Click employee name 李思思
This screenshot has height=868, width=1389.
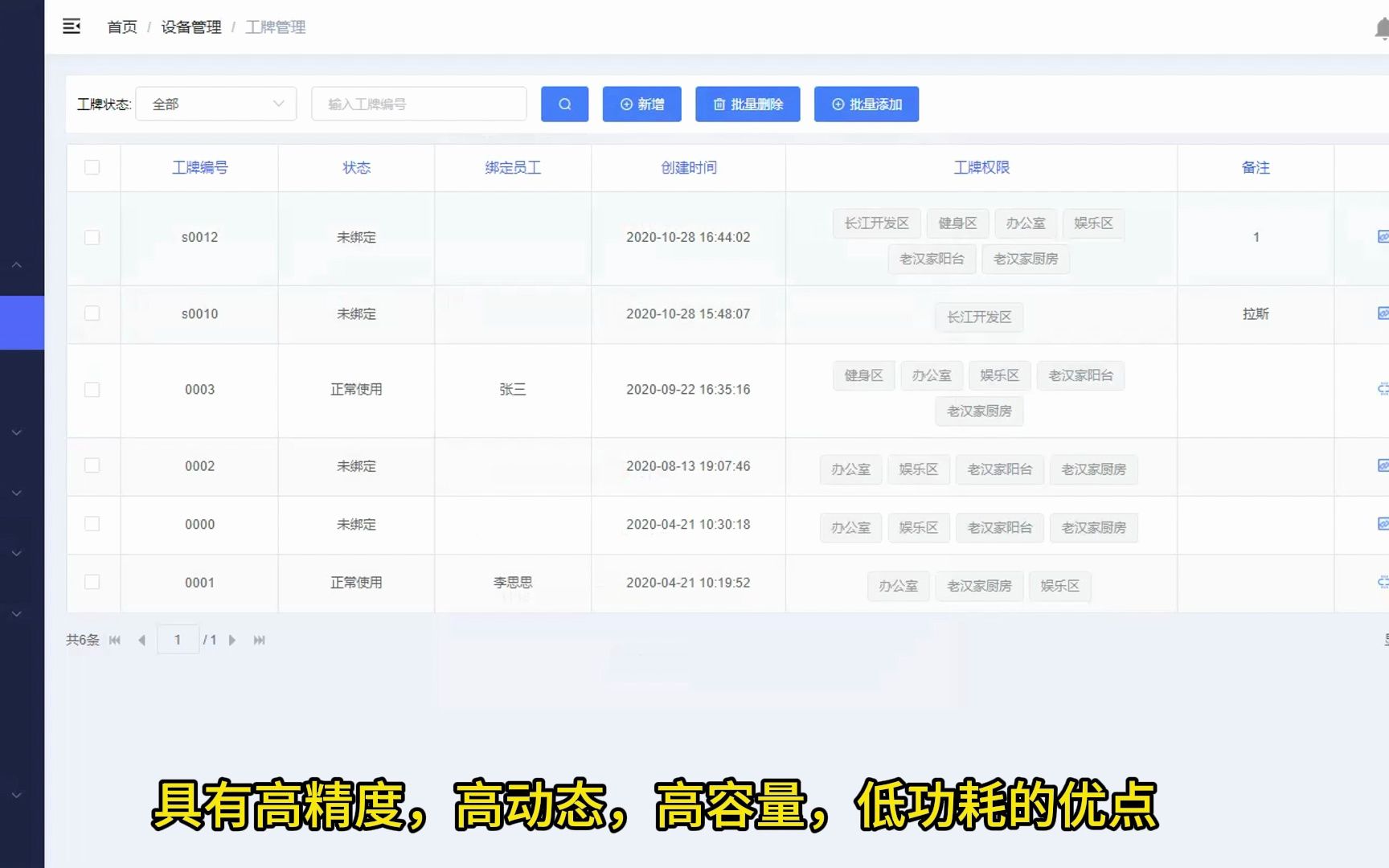click(x=513, y=582)
